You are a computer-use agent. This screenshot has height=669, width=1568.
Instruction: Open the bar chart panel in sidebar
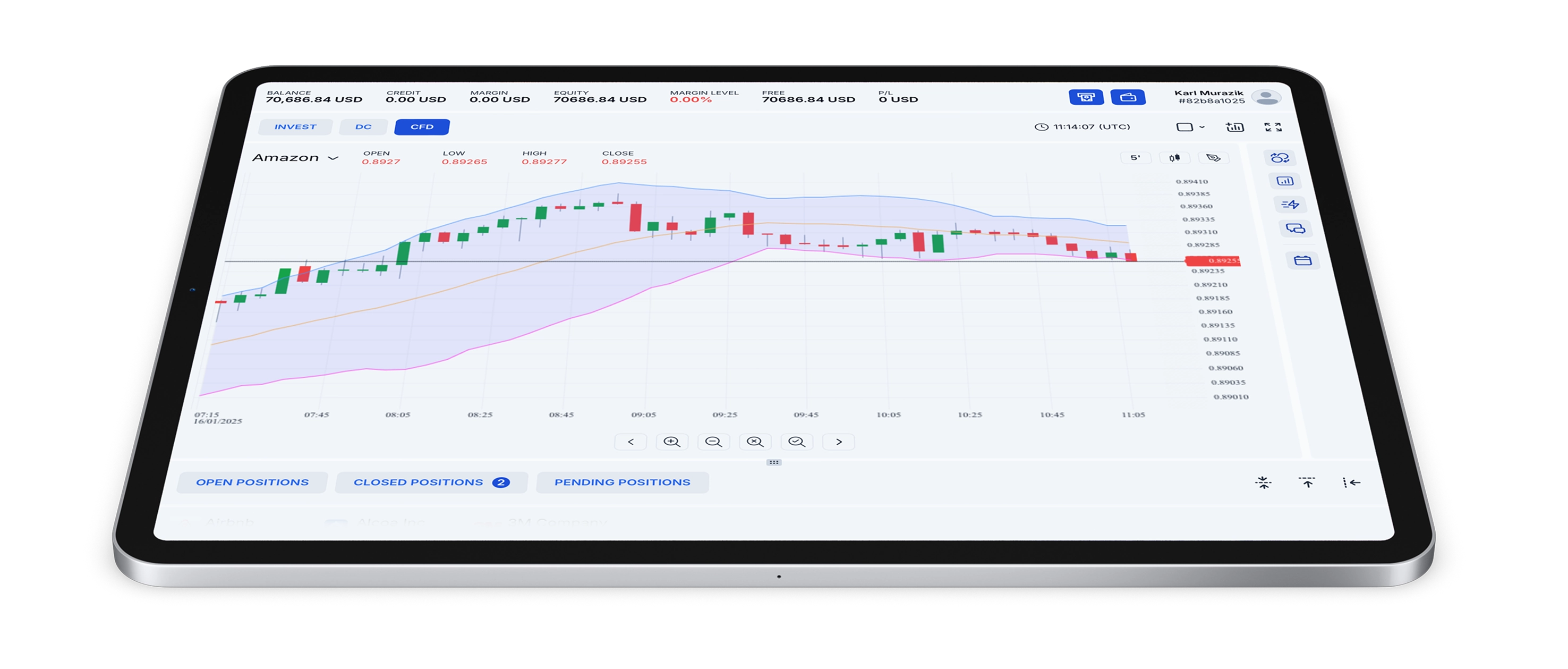[x=1284, y=181]
